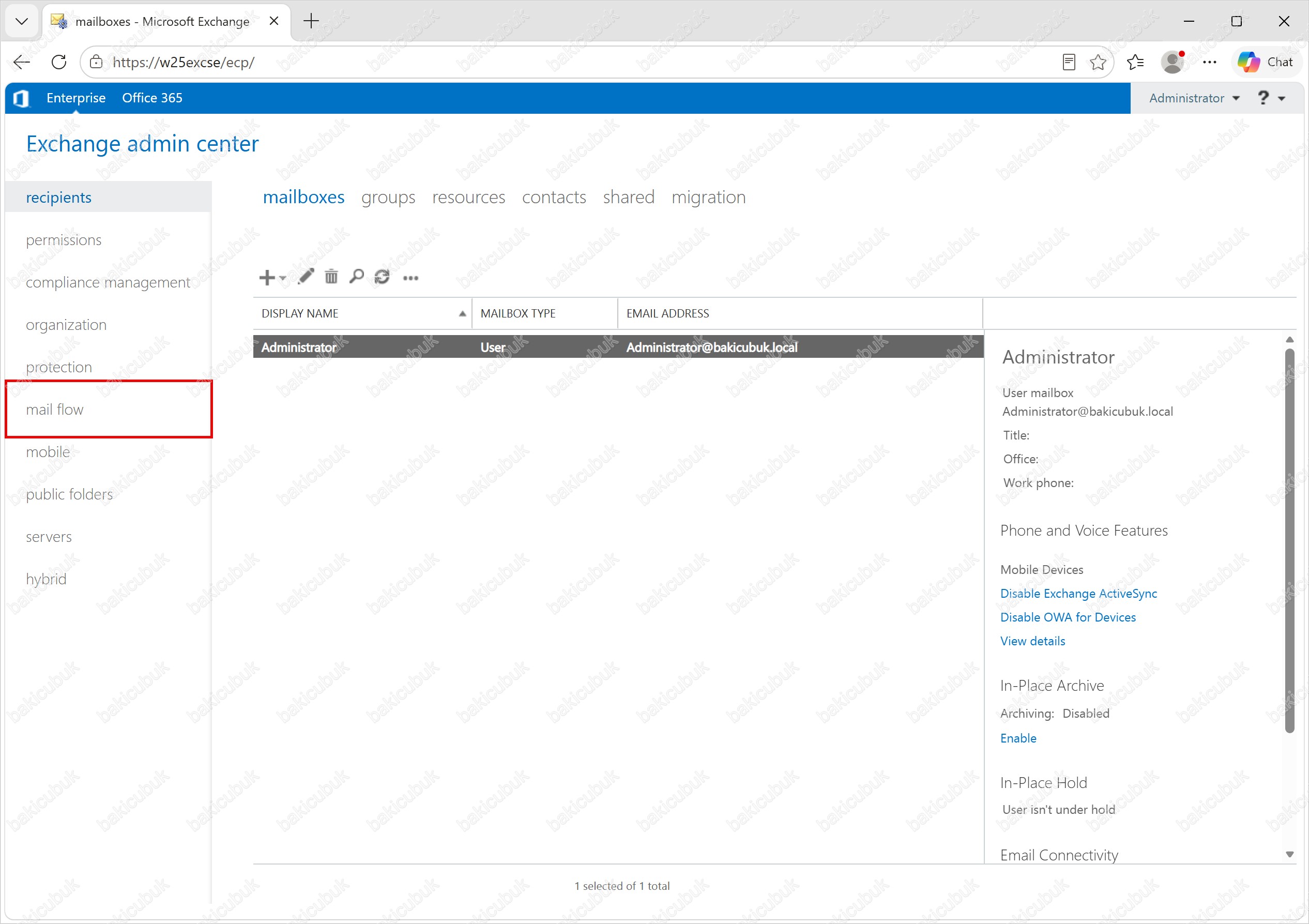Click Administrator@bakicubuk.local cell in mailbox row
This screenshot has width=1309, height=924.
point(711,347)
